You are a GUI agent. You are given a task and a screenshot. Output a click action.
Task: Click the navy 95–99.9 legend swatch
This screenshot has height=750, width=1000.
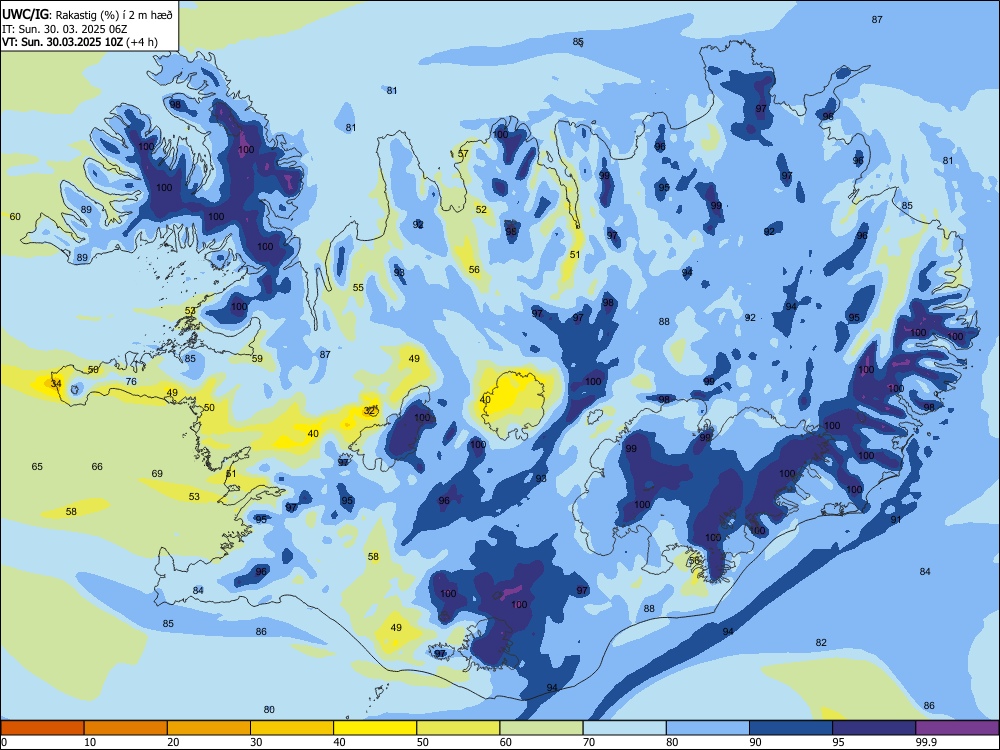coord(874,728)
